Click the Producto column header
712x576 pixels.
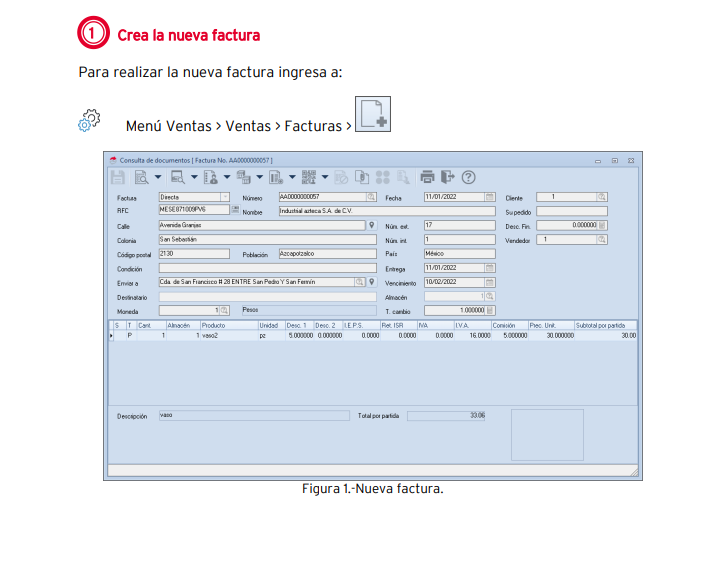click(x=212, y=325)
